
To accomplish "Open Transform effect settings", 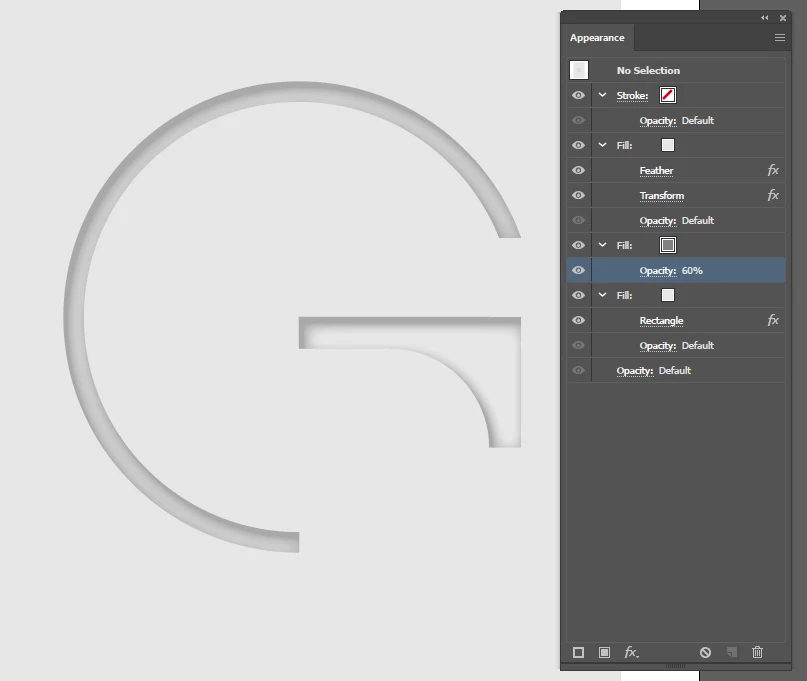I will [x=662, y=196].
